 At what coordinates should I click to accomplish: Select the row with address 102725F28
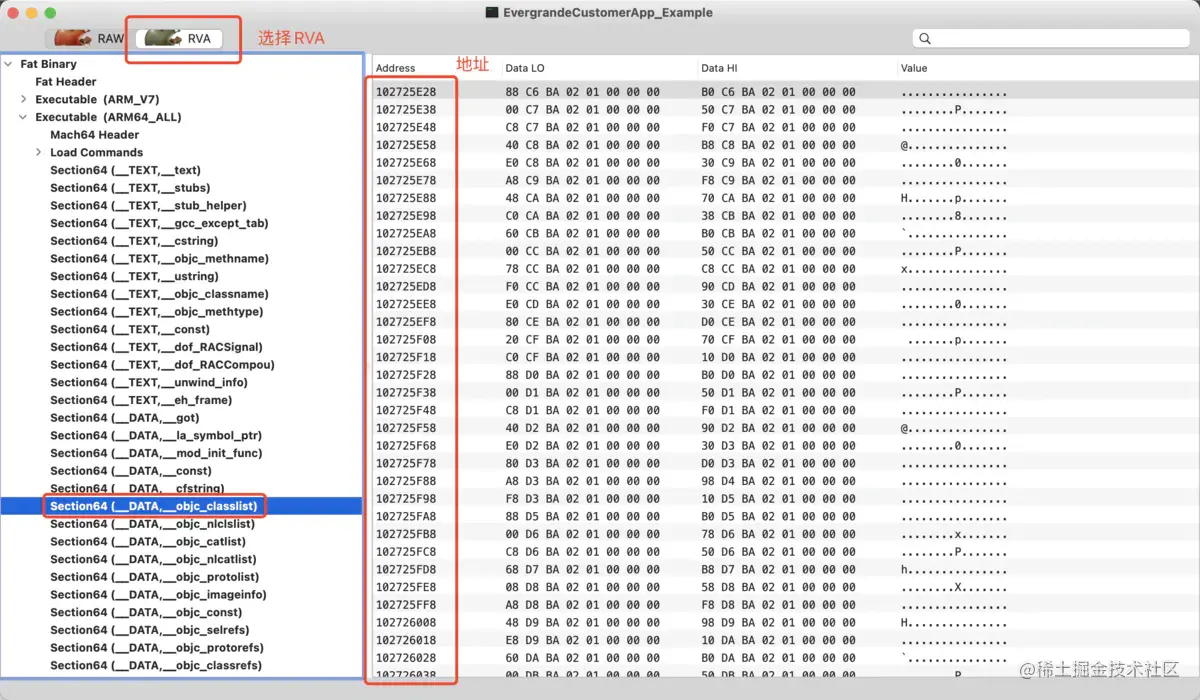(784, 375)
